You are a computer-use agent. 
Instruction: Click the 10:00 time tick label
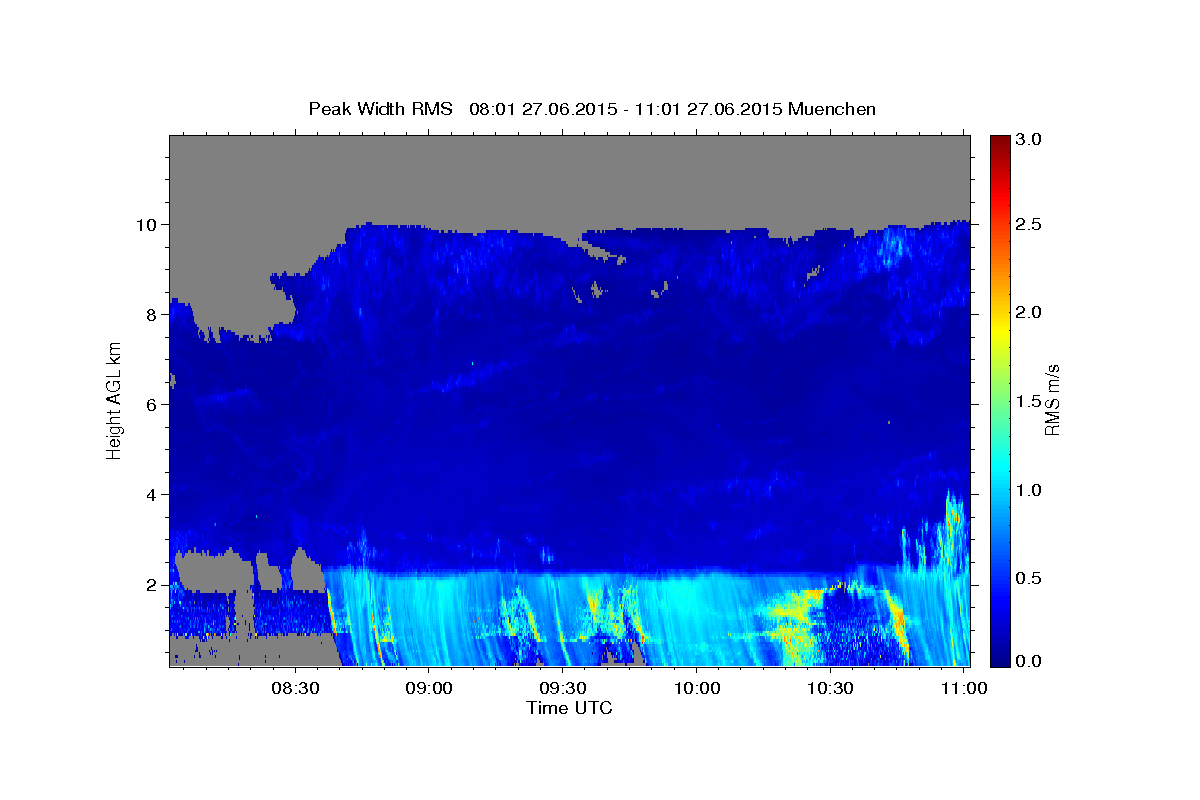tap(697, 689)
